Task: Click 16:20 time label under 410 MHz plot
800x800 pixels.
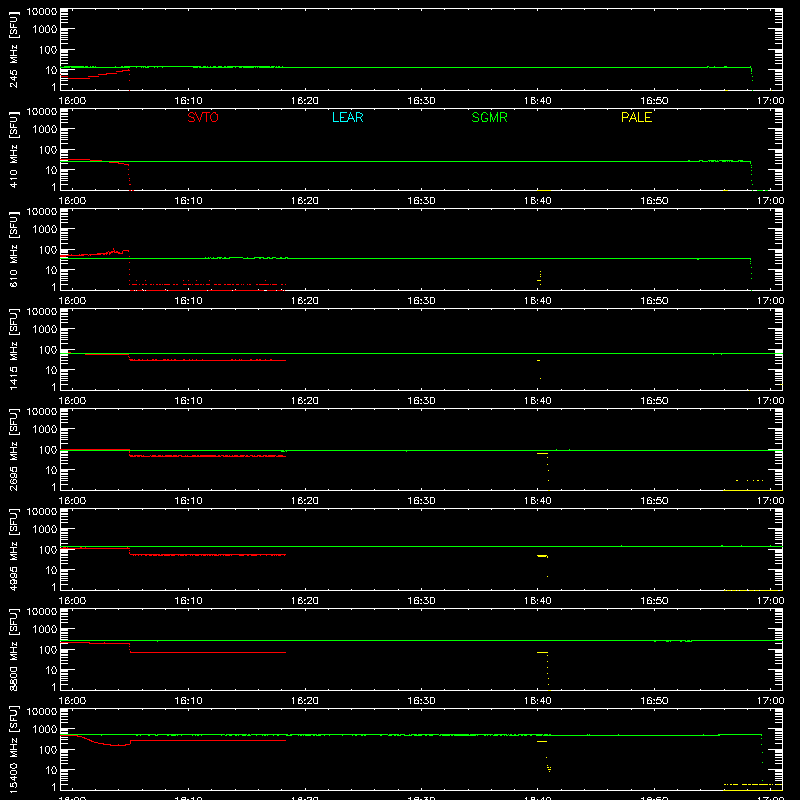Action: 305,201
